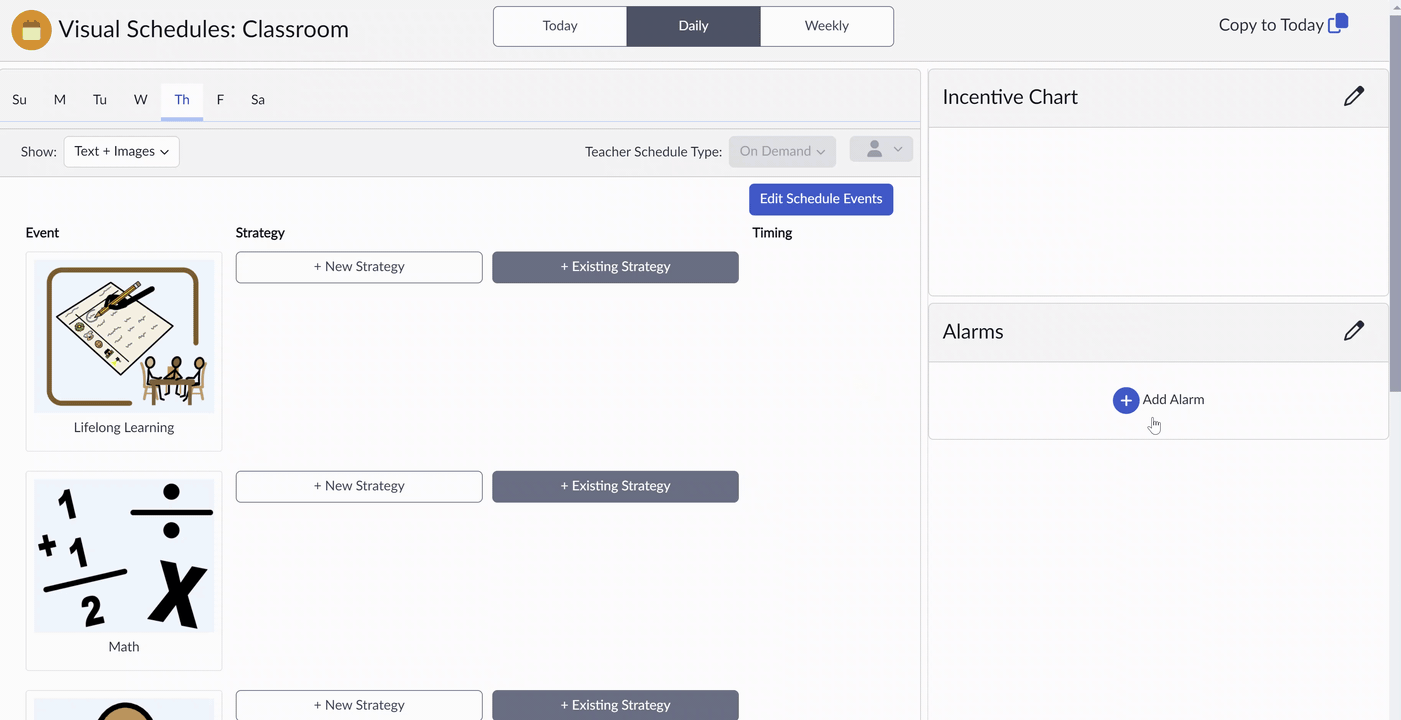Add Existing Strategy for Lifelong Learning
This screenshot has height=720, width=1401.
point(615,267)
